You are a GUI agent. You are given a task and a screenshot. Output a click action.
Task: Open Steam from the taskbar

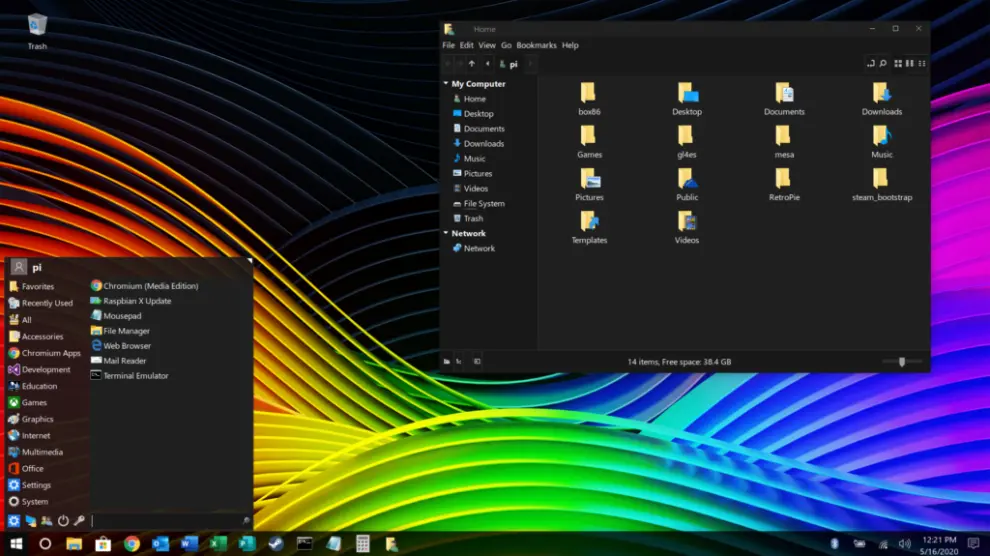[276, 544]
